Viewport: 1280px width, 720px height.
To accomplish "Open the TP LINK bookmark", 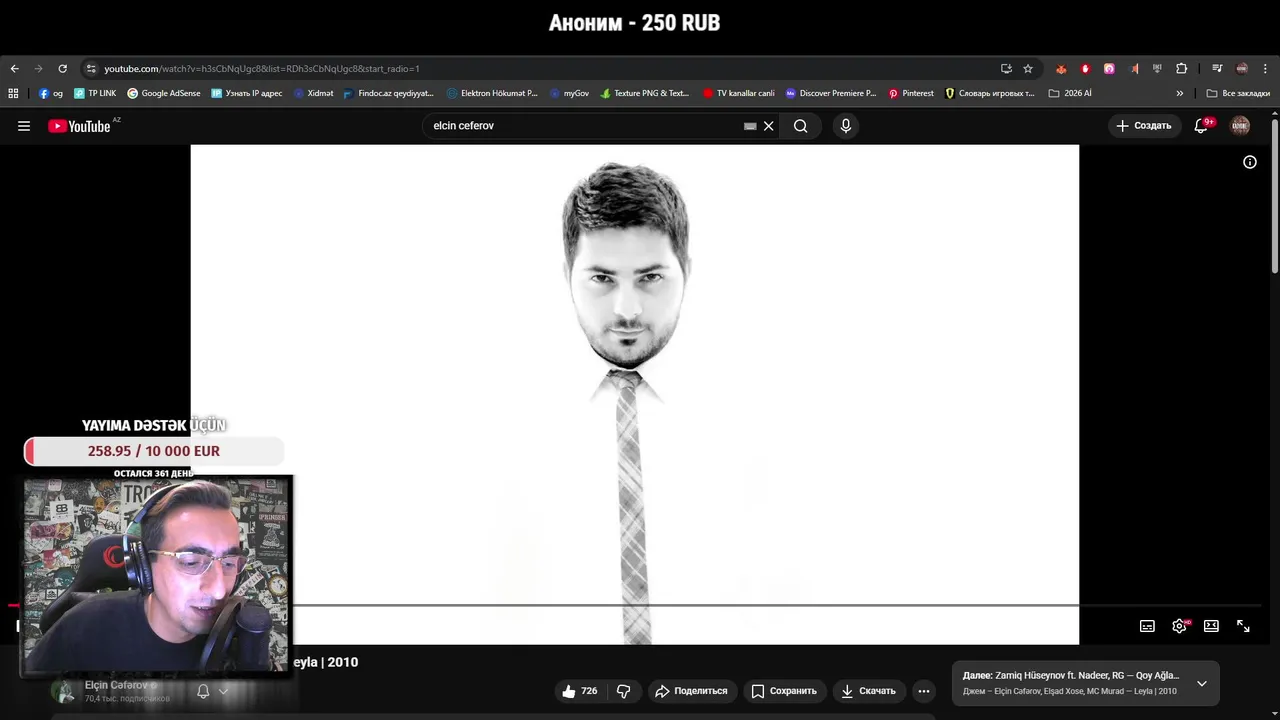I will 95,93.
